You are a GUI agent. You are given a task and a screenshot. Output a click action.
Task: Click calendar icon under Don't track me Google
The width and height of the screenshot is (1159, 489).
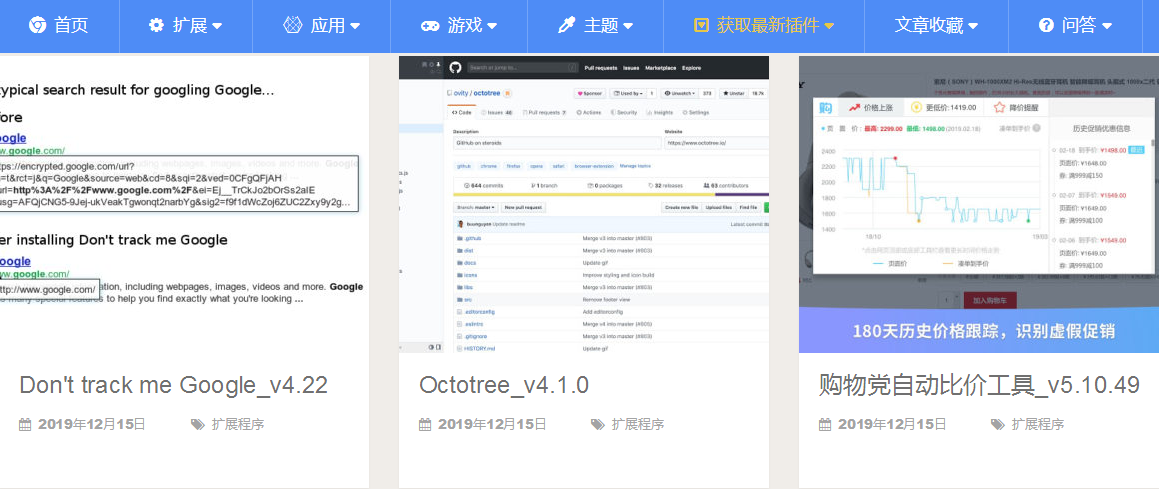coord(25,425)
